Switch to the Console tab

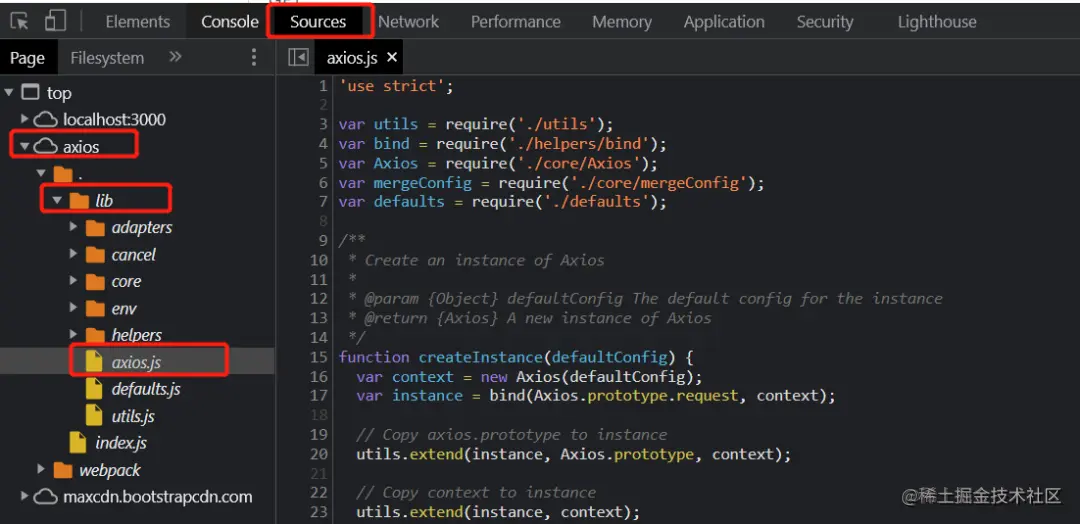(x=229, y=22)
